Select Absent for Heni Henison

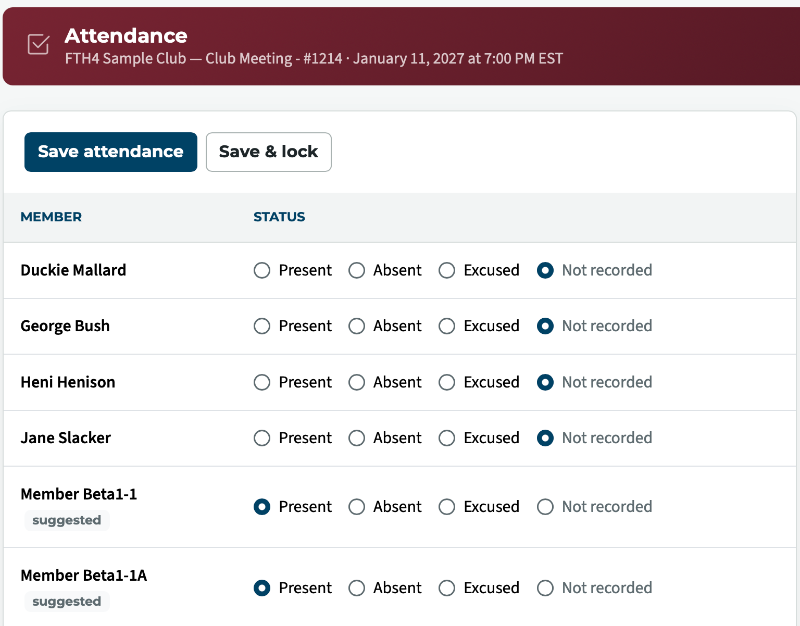[x=357, y=382]
